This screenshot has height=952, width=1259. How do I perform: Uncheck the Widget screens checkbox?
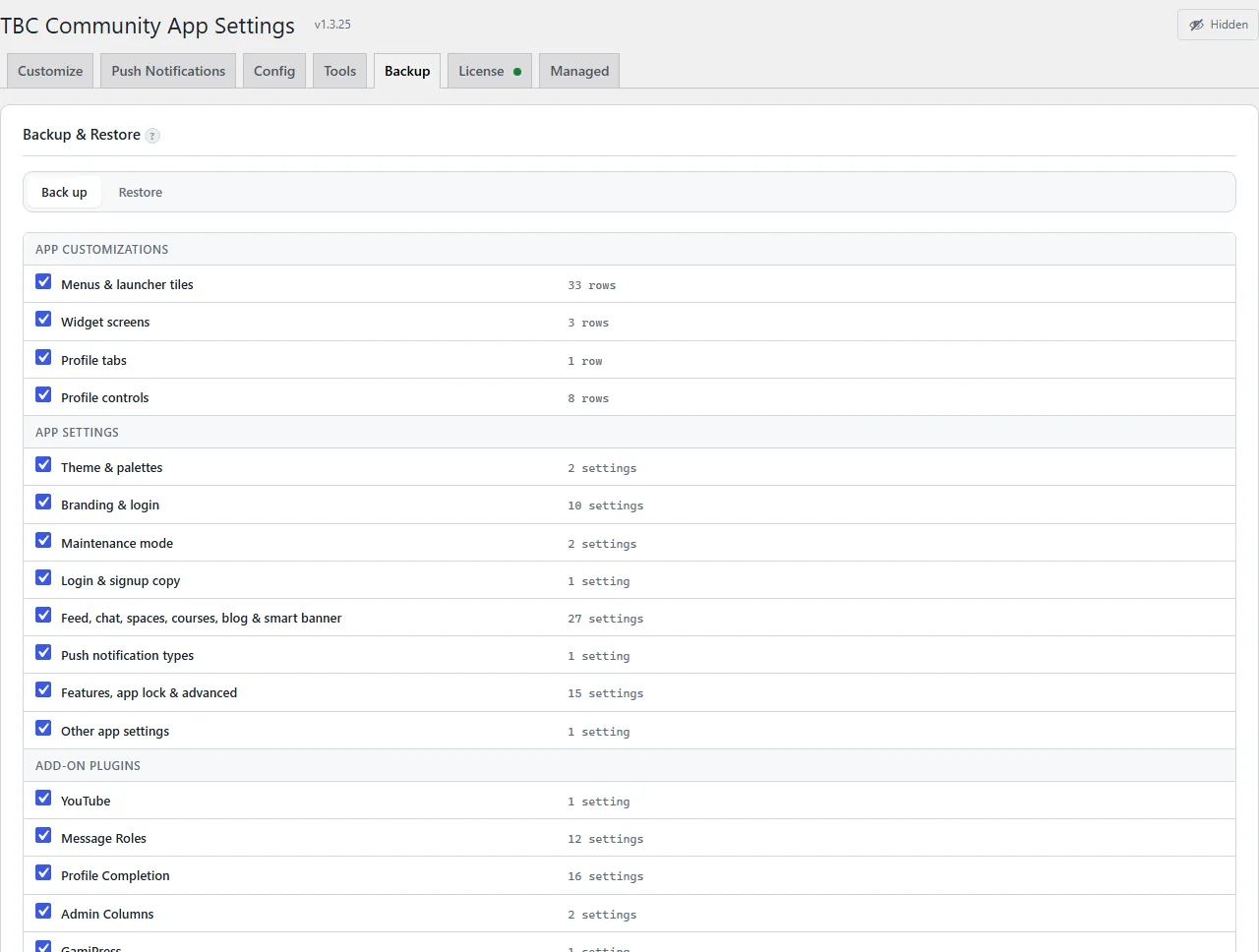pos(43,319)
